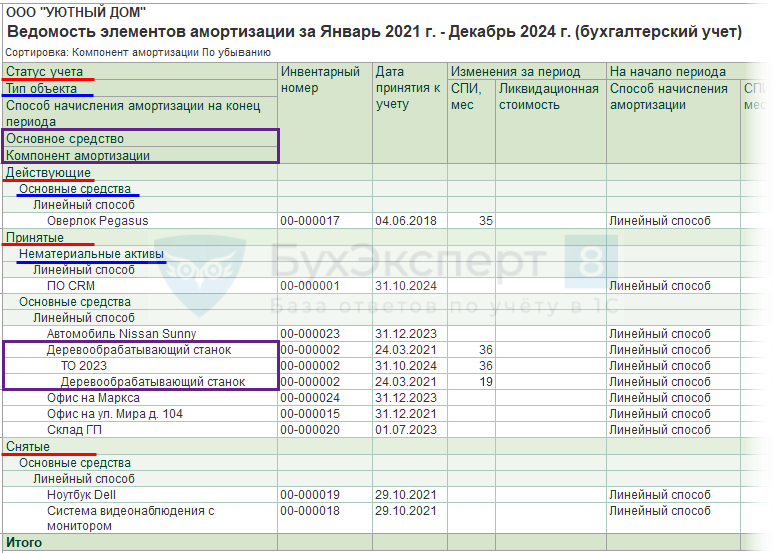Click 'Линейный способ' value in Оверлок Pegasus row
This screenshot has height=553, width=774.
[659, 221]
